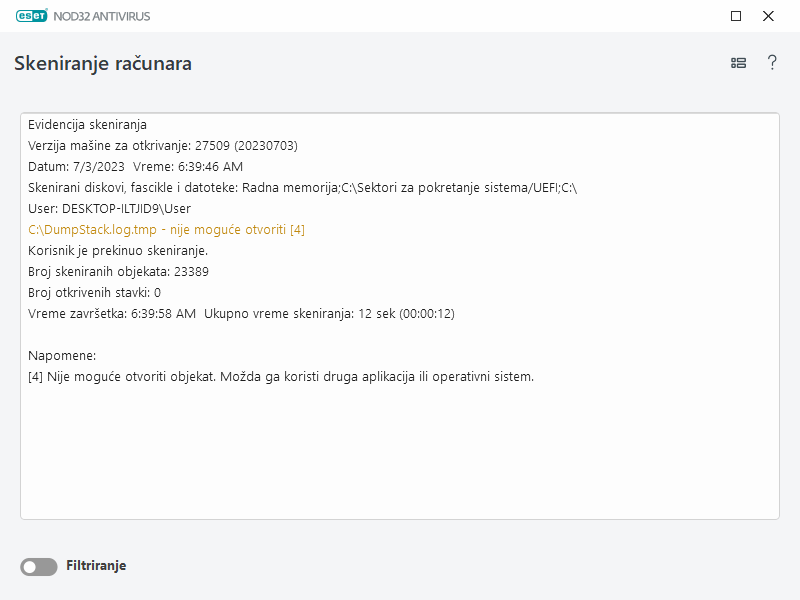Screen dimensions: 800x600
Task: Click the ESET logo in the title bar
Action: pyautogui.click(x=31, y=16)
